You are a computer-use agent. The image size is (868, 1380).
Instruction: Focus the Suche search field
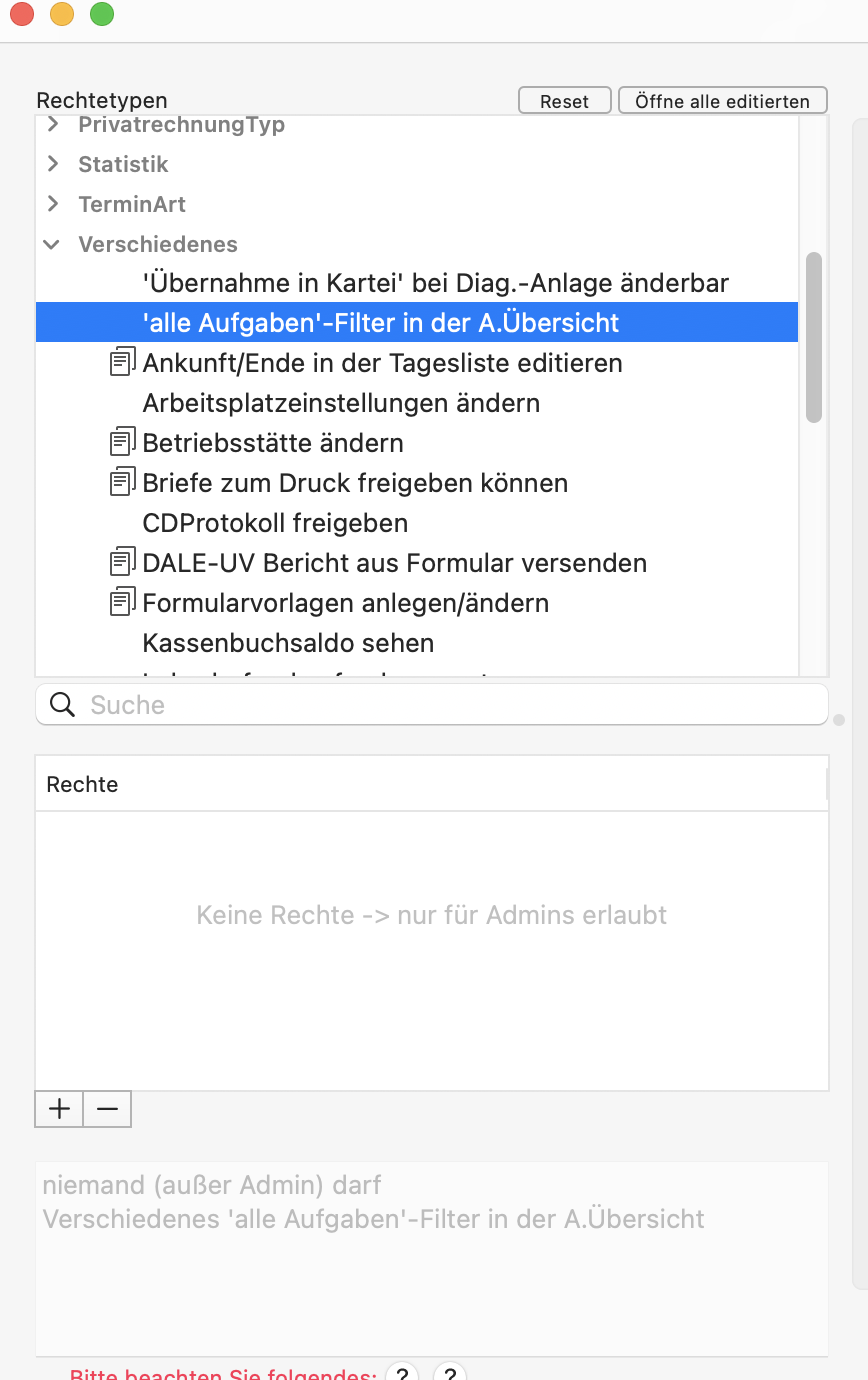(x=432, y=705)
